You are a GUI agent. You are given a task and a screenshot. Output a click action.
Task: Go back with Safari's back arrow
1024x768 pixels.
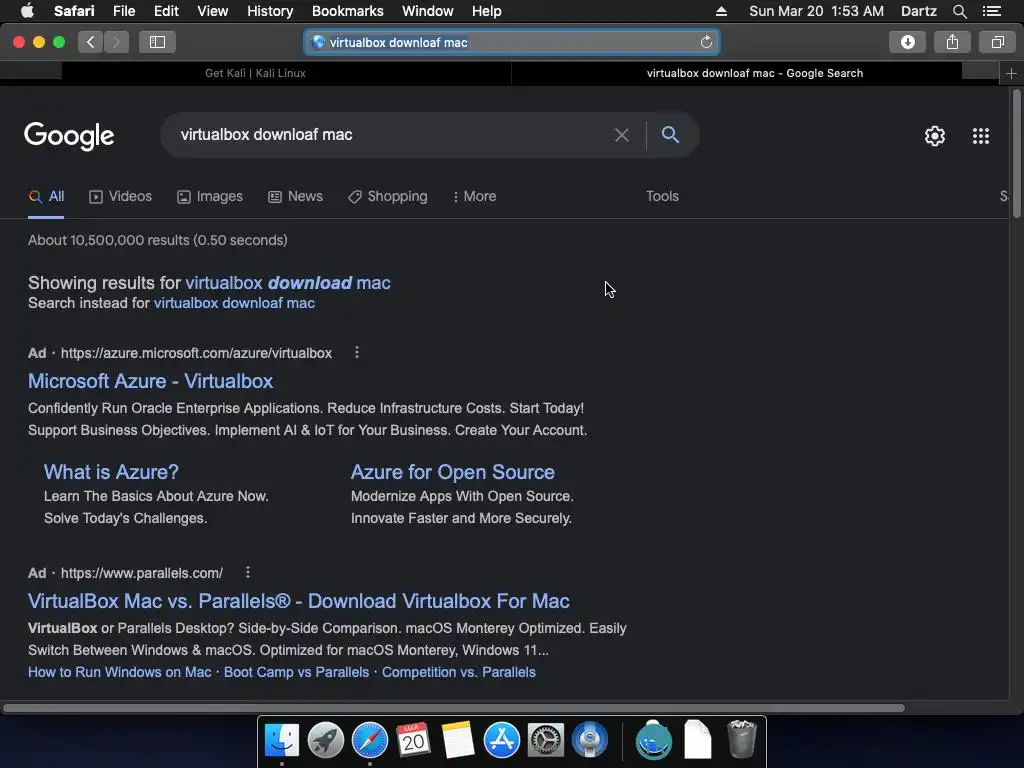pos(91,42)
